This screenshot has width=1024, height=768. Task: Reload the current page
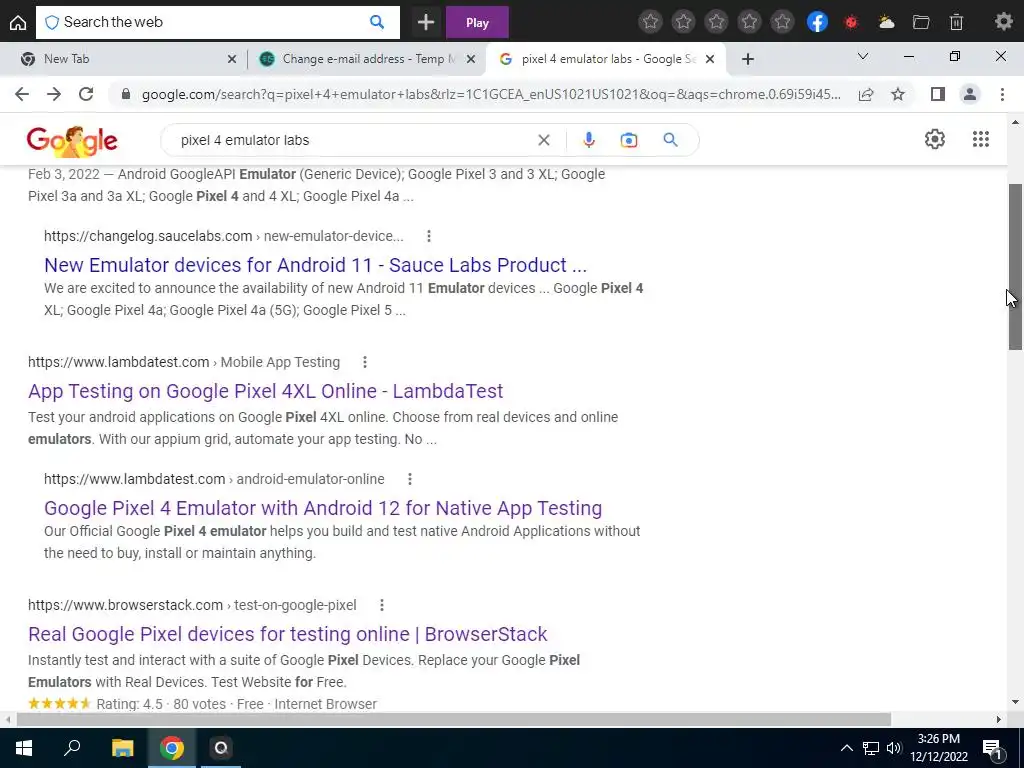86,94
